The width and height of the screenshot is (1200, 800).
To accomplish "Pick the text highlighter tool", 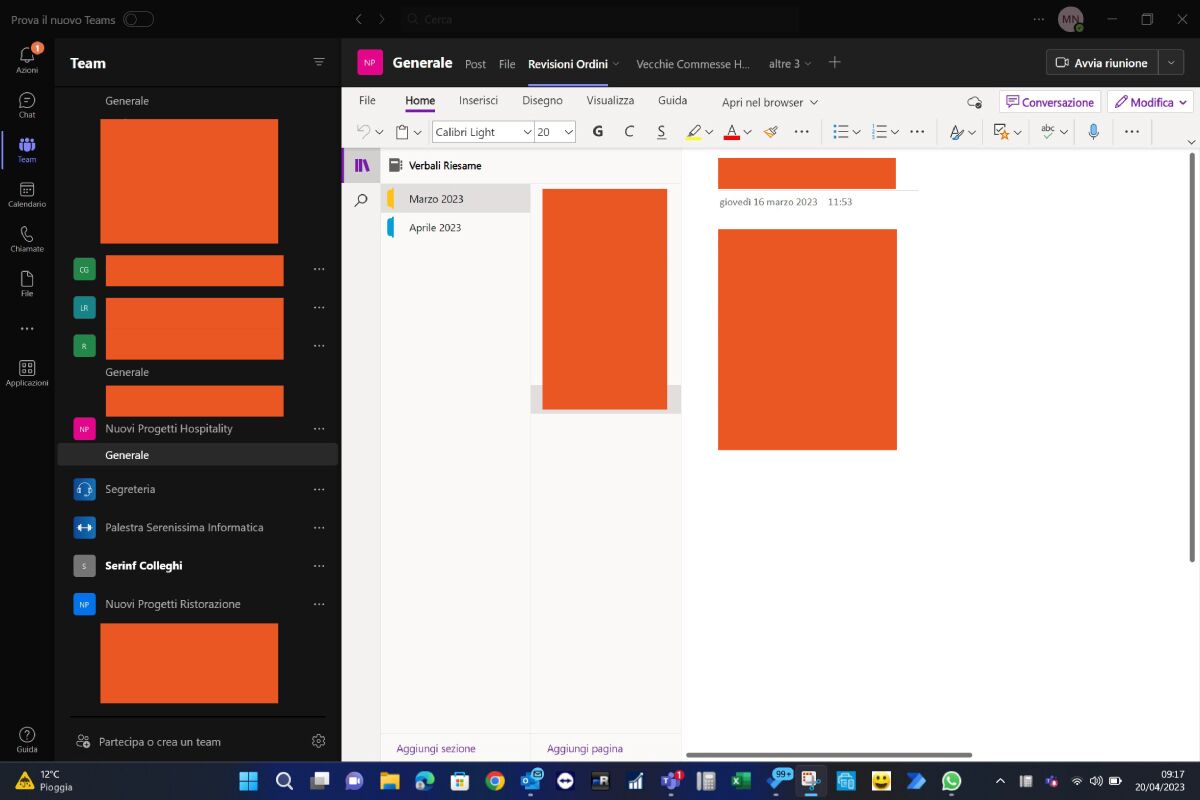I will pos(694,131).
